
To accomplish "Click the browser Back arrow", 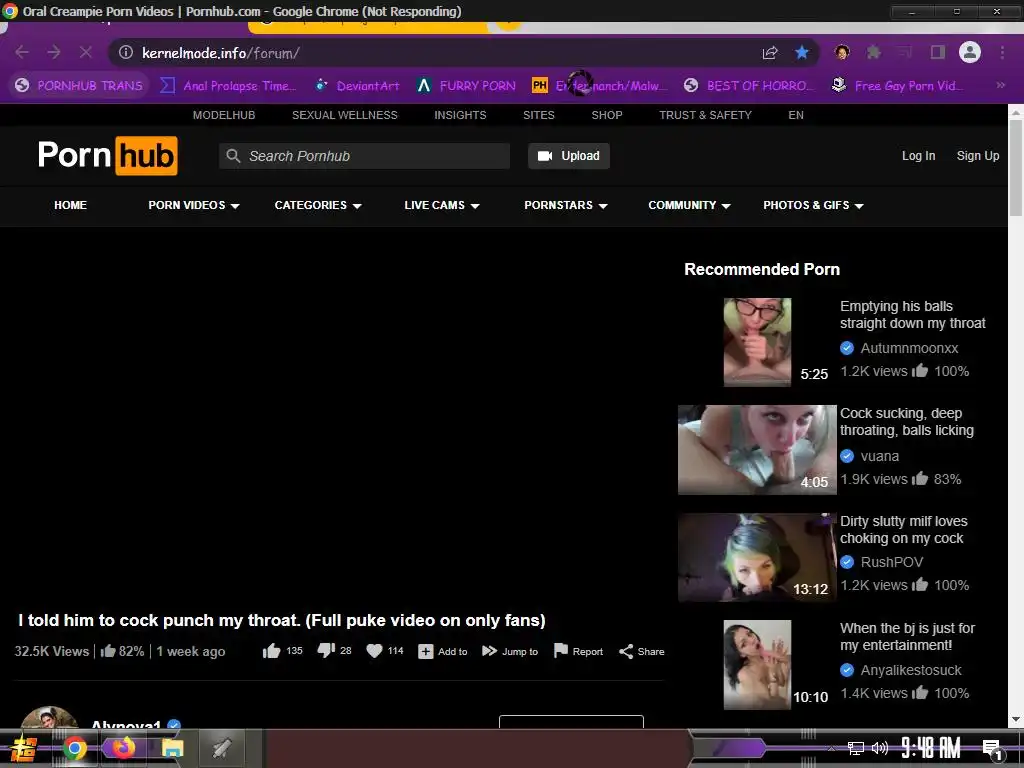I will click(22, 52).
